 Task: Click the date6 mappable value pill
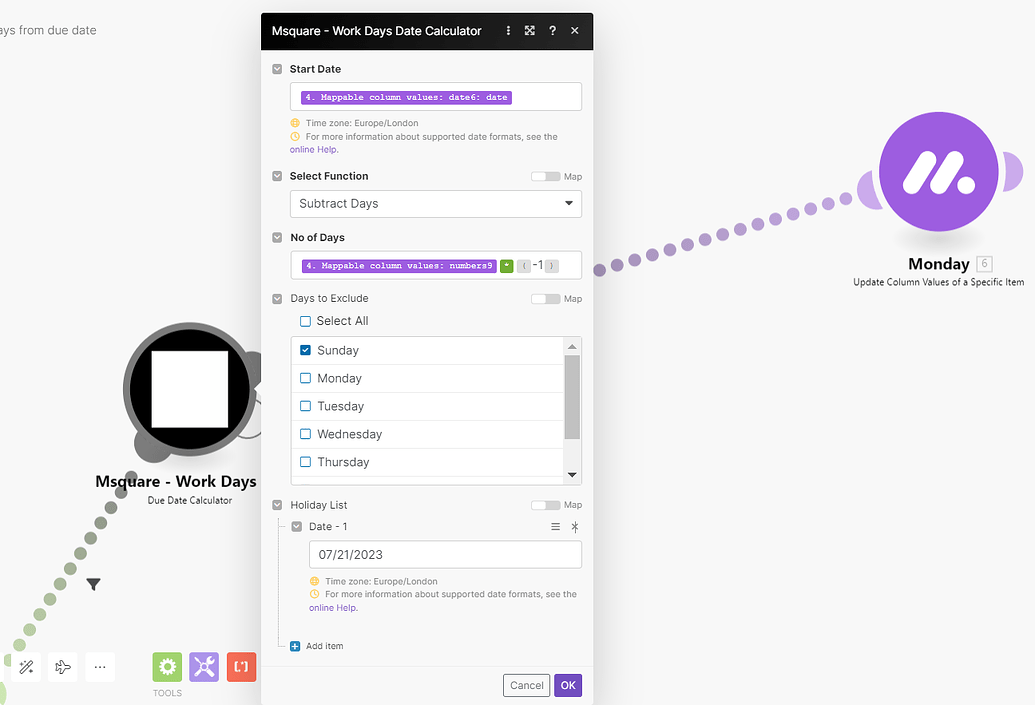407,97
